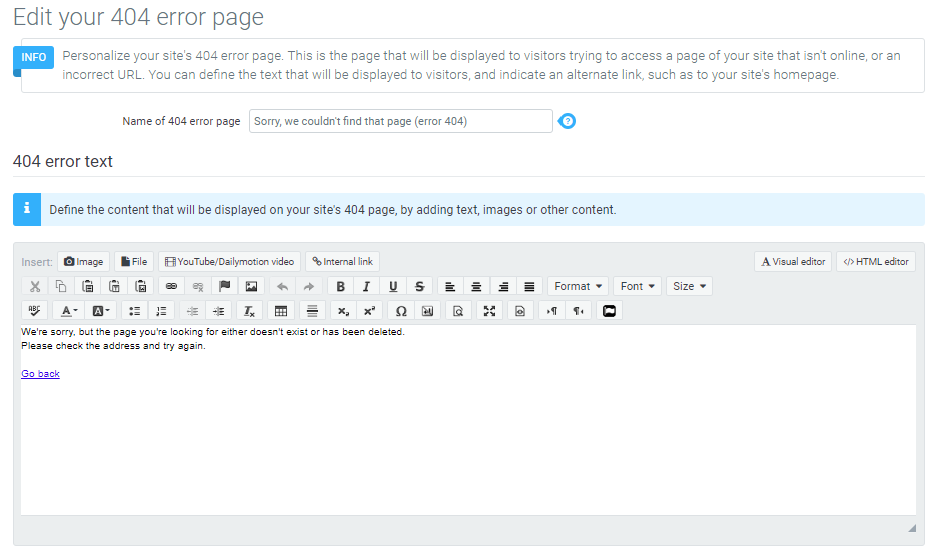Switch to the Visual editor
This screenshot has width=938, height=556.
tap(793, 262)
